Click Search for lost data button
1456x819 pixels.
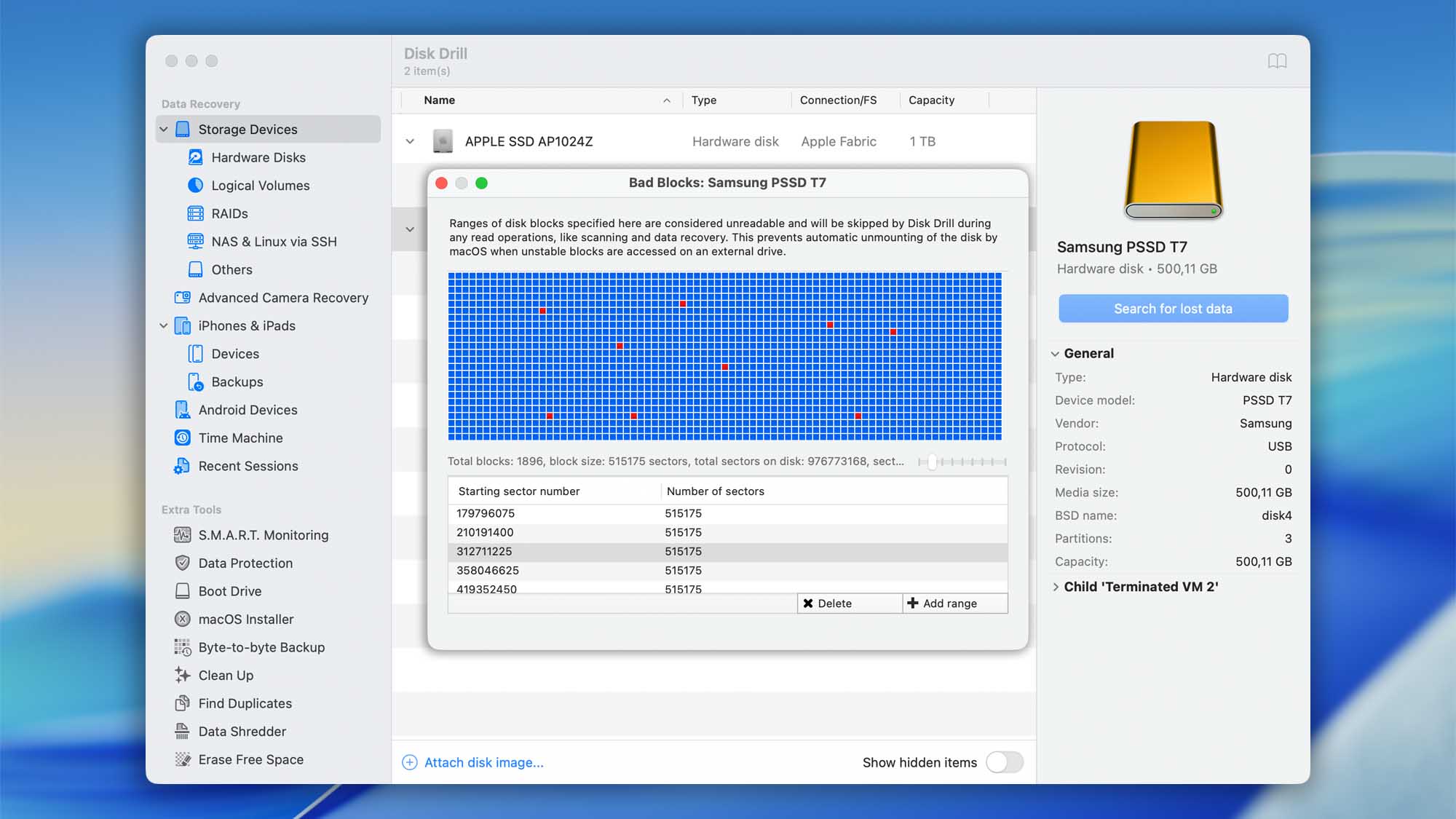[1173, 309]
